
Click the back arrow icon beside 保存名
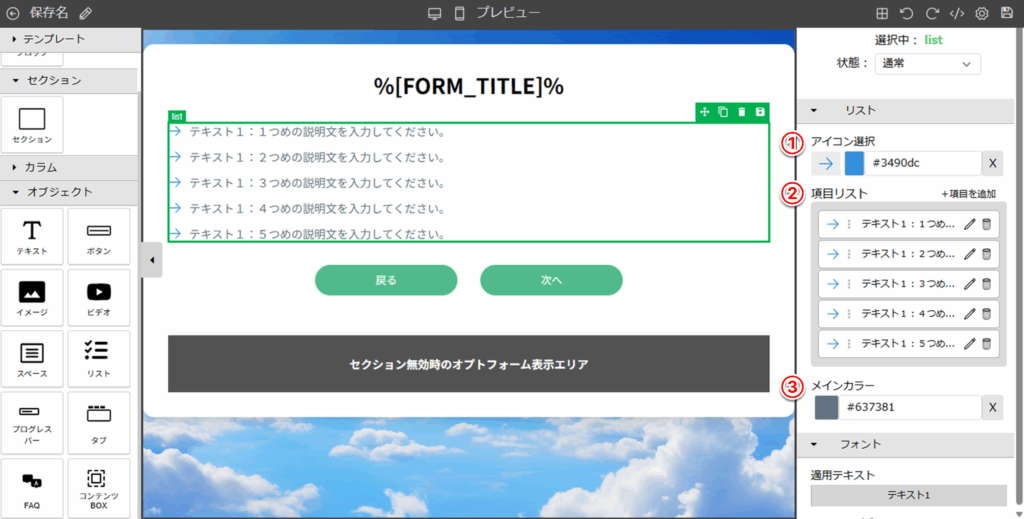[x=13, y=13]
